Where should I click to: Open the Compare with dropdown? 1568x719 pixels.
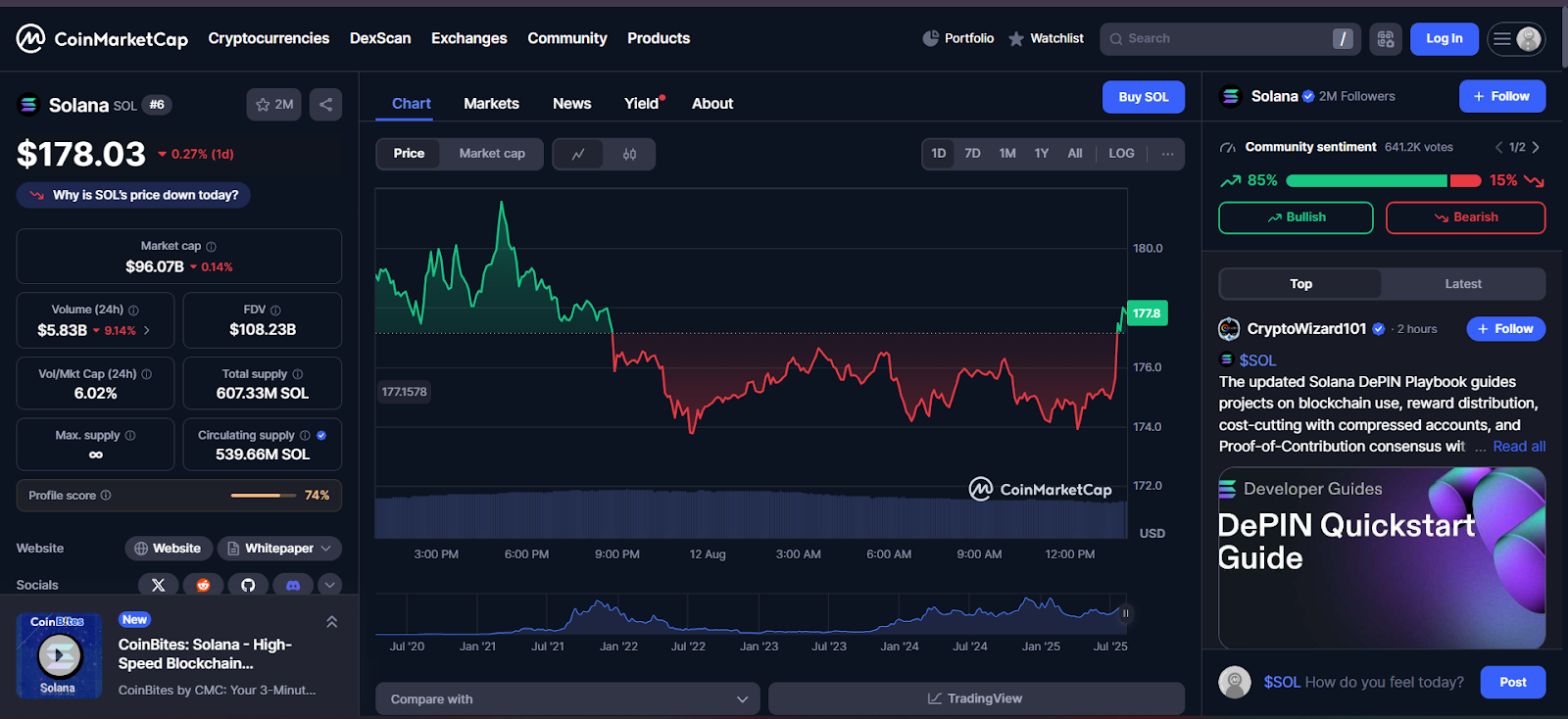coord(568,699)
